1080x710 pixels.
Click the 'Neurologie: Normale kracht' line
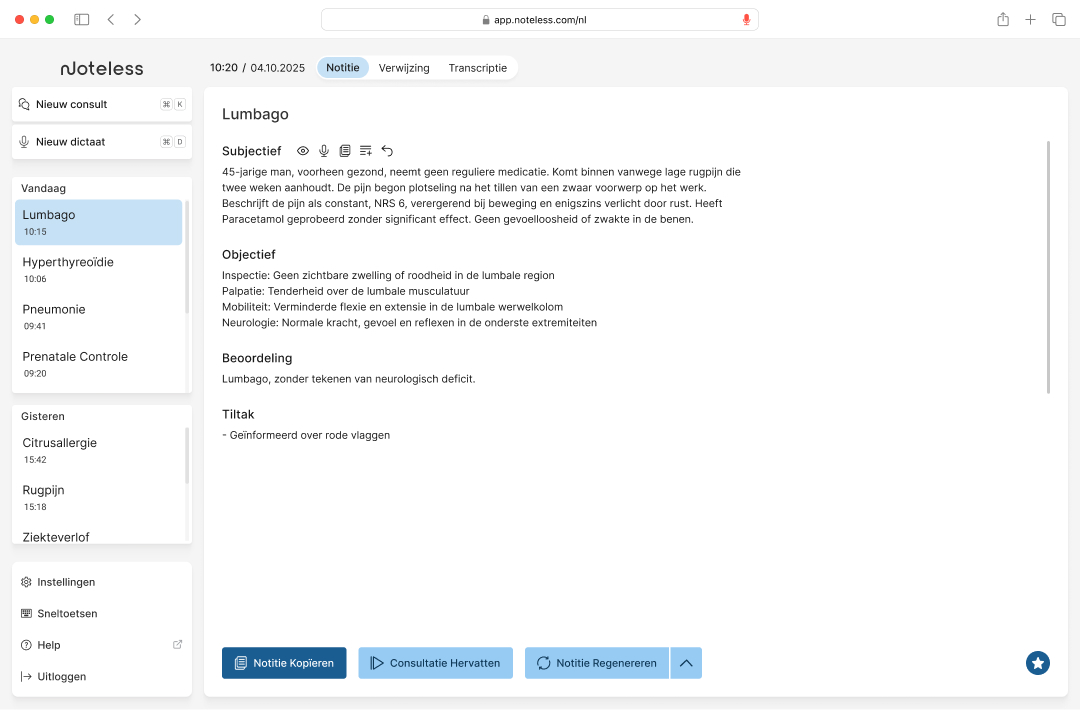point(409,323)
